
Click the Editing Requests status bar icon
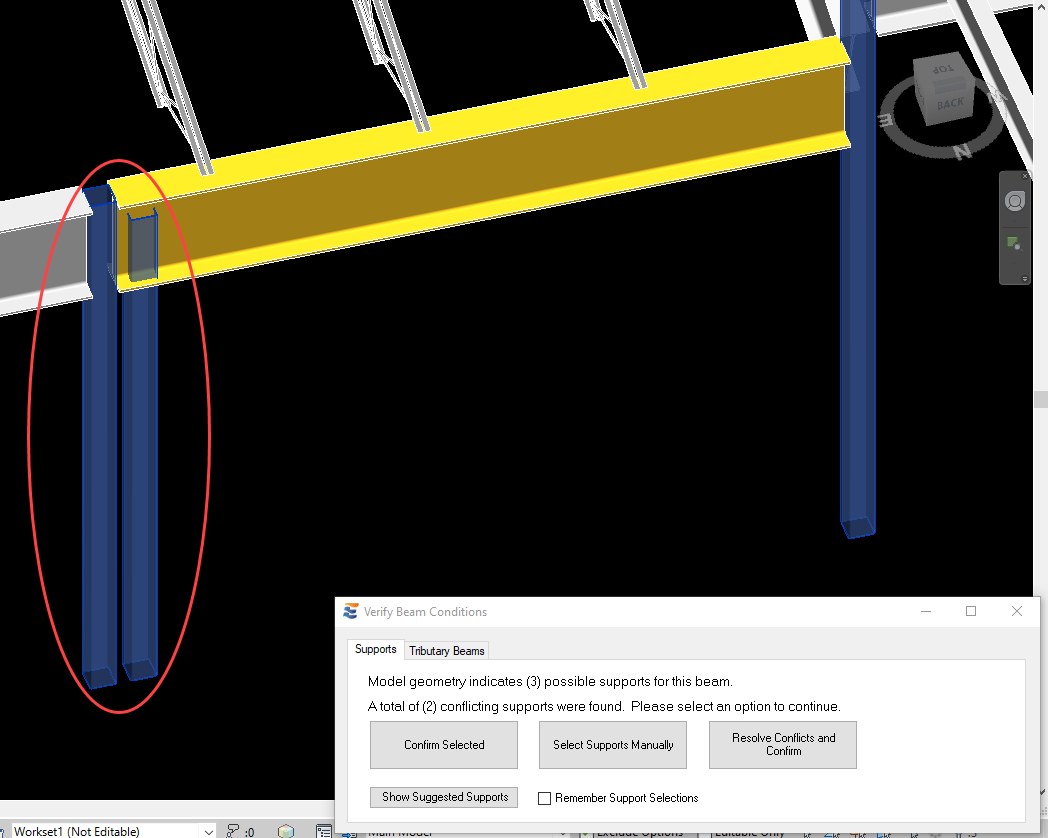click(233, 831)
